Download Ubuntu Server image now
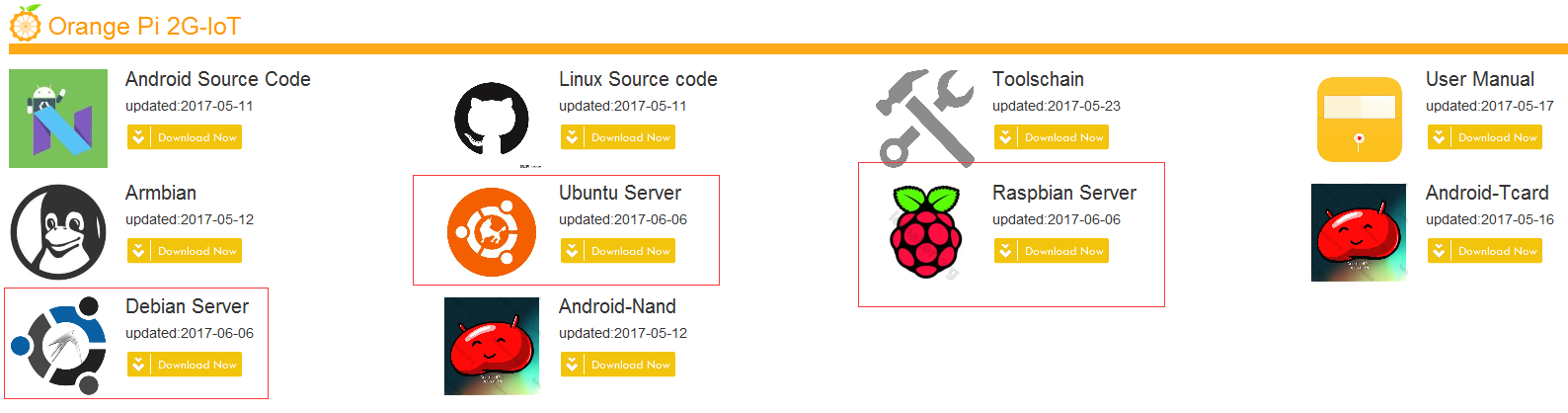 point(617,251)
